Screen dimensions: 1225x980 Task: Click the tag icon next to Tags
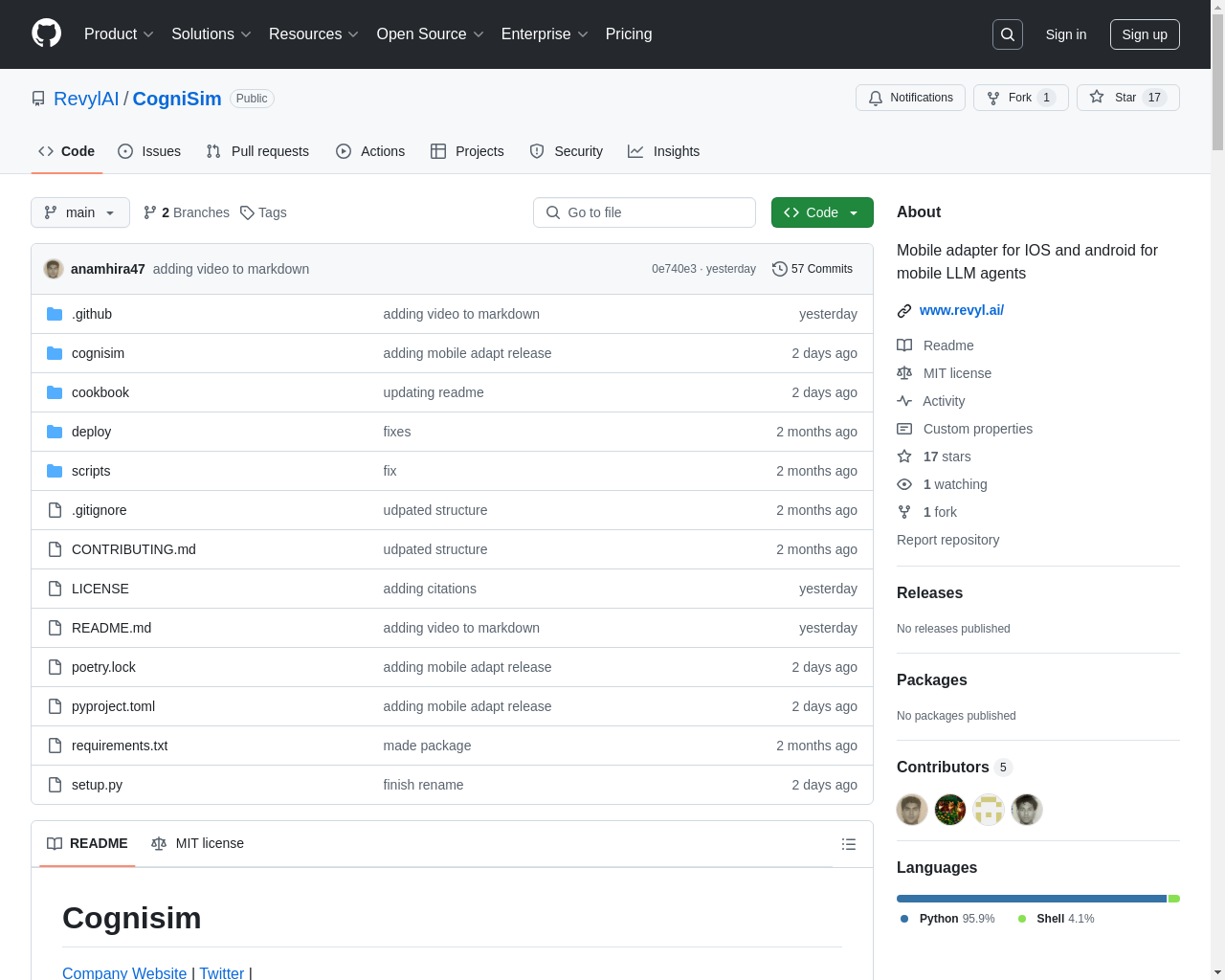[x=247, y=212]
